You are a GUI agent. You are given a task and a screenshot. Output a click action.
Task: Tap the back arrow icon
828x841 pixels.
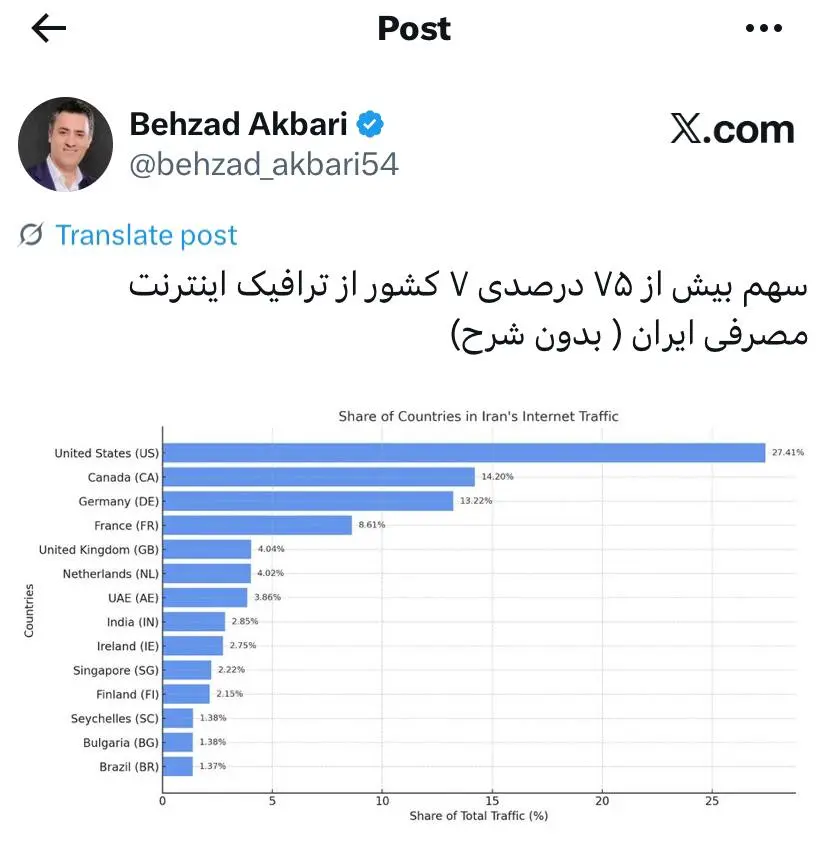coord(49,28)
